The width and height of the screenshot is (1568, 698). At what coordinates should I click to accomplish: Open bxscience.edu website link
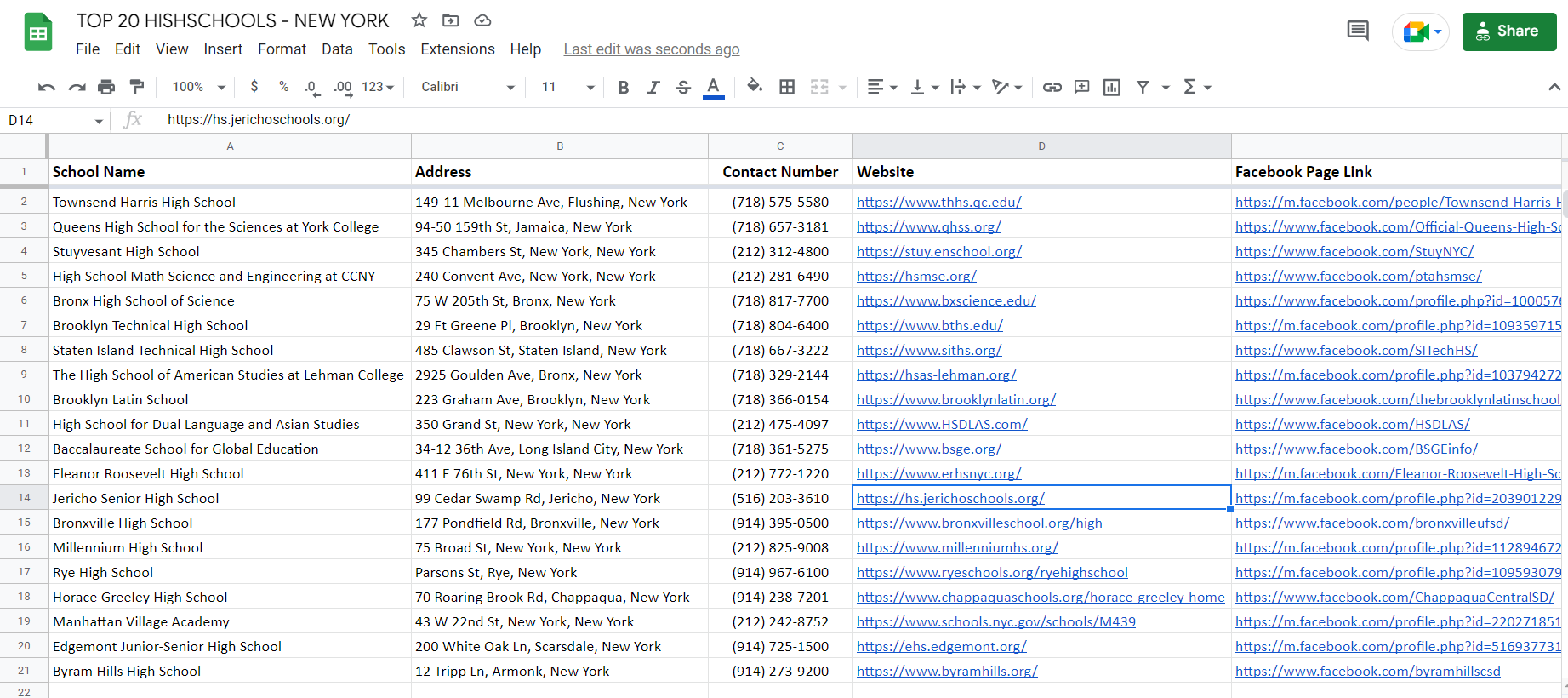click(x=946, y=300)
